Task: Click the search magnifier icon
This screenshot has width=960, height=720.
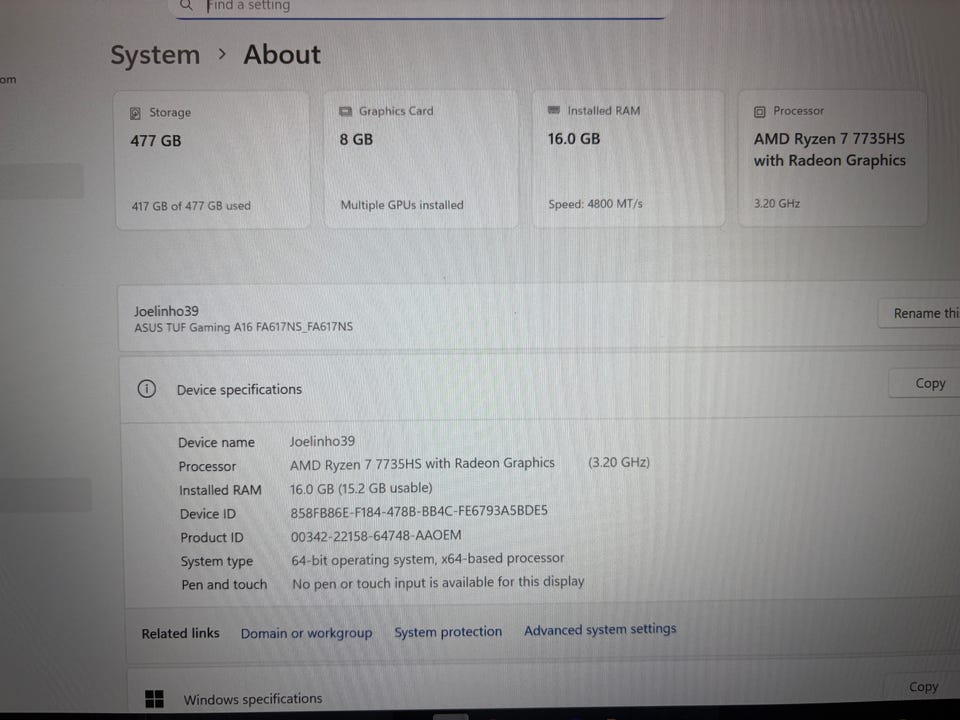Action: click(187, 6)
